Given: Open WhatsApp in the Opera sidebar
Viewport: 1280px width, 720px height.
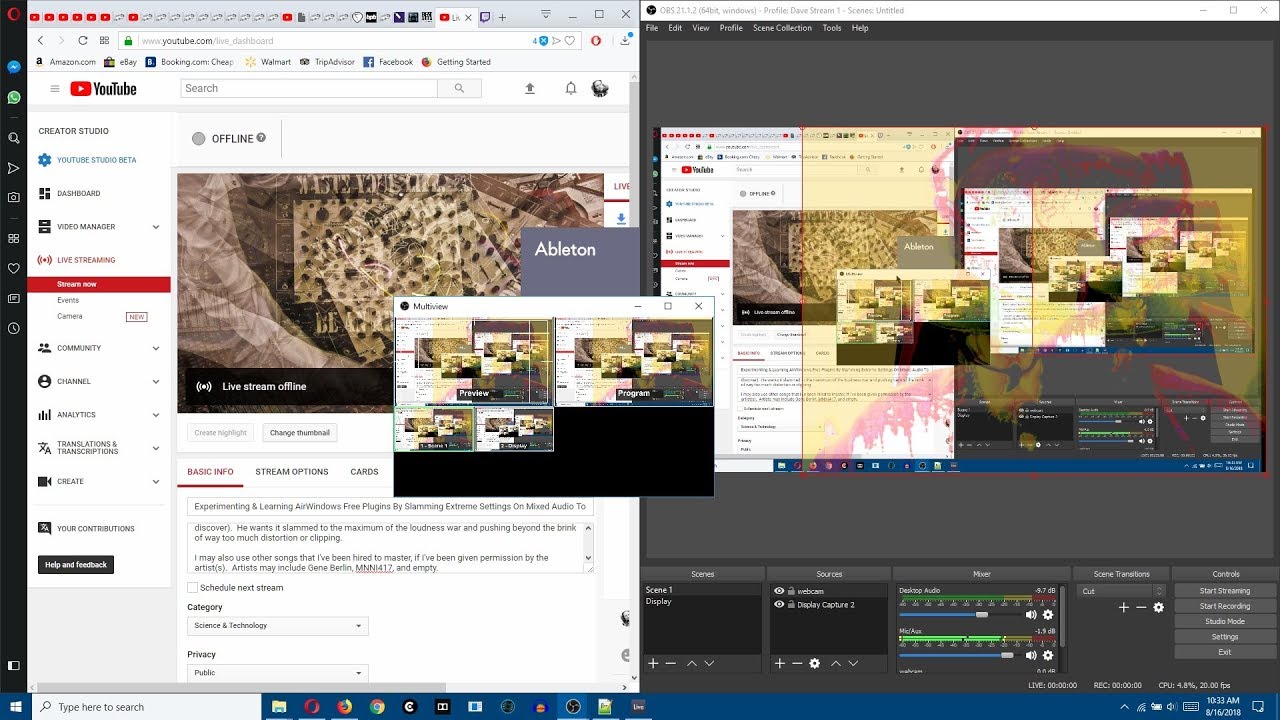Looking at the screenshot, I should click(13, 97).
